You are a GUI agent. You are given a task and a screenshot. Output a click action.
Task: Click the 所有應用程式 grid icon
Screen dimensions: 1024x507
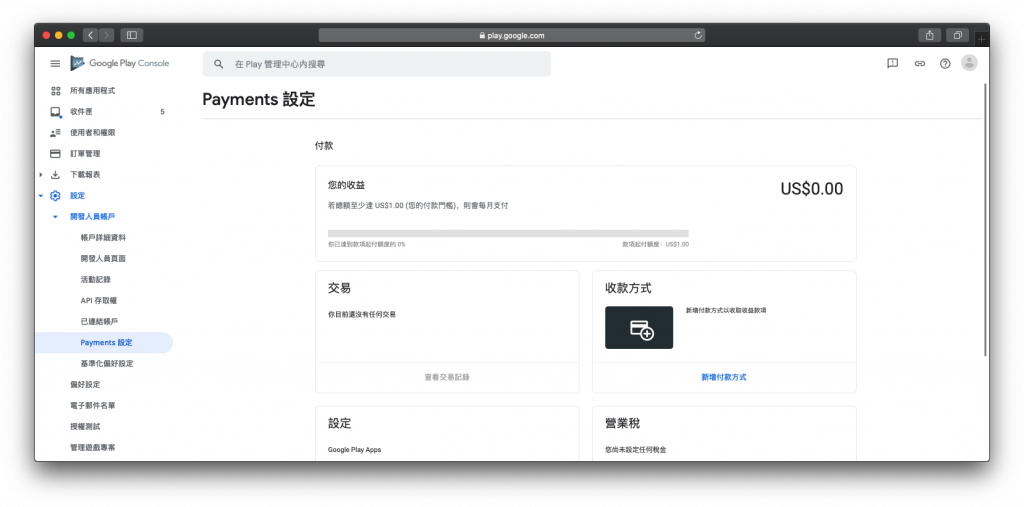(x=56, y=91)
